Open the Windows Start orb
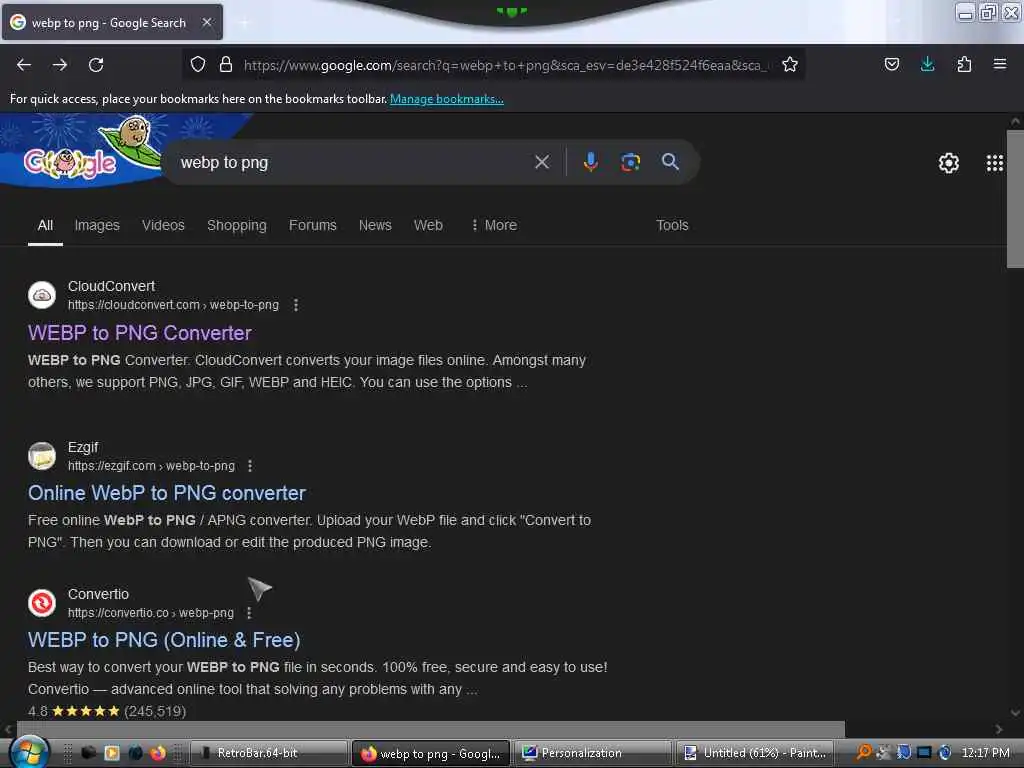 click(29, 752)
